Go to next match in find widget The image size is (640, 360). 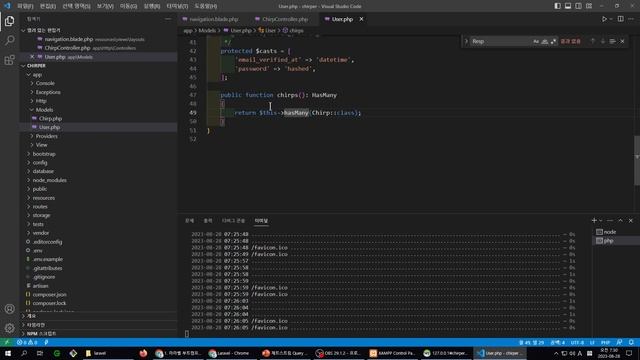point(602,41)
